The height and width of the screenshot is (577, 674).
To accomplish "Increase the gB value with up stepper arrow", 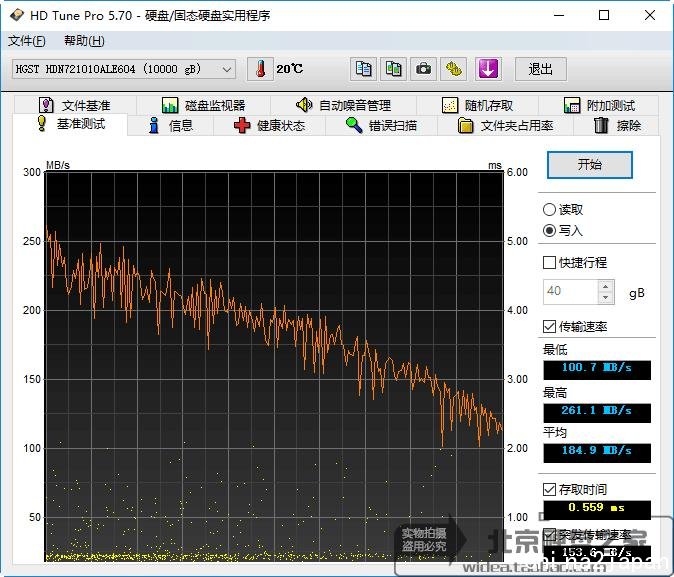I will (606, 286).
